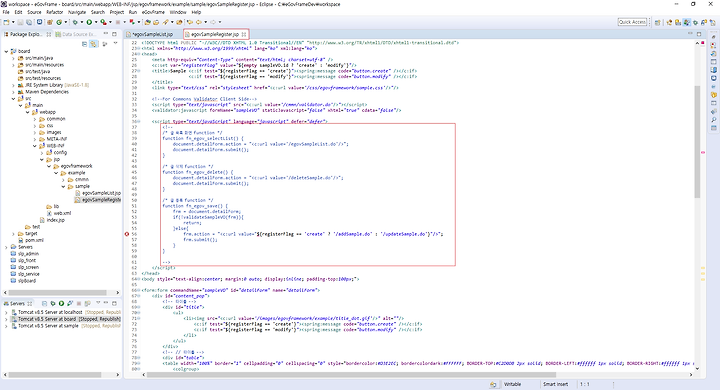Click the editor vertical scrollbar thumb
Image resolution: width=720 pixels, height=390 pixels.
(x=697, y=141)
